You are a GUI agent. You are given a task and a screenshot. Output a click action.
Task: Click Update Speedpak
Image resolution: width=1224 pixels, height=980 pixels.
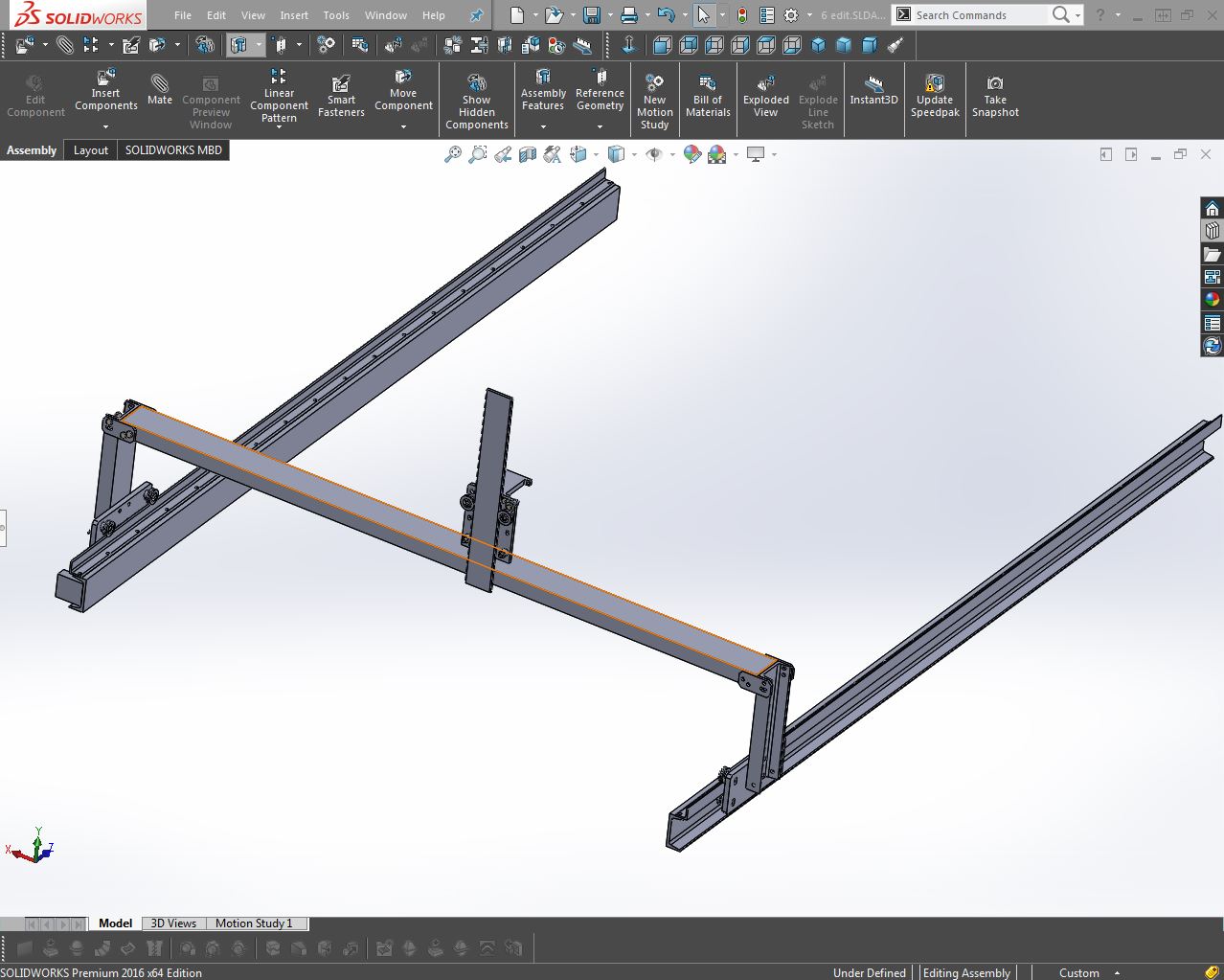point(935,97)
